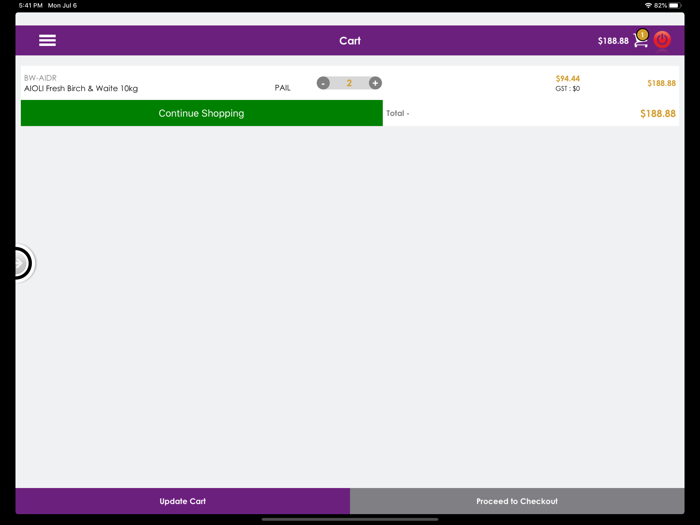Check the Wi-Fi status icon
The image size is (700, 525).
point(648,5)
